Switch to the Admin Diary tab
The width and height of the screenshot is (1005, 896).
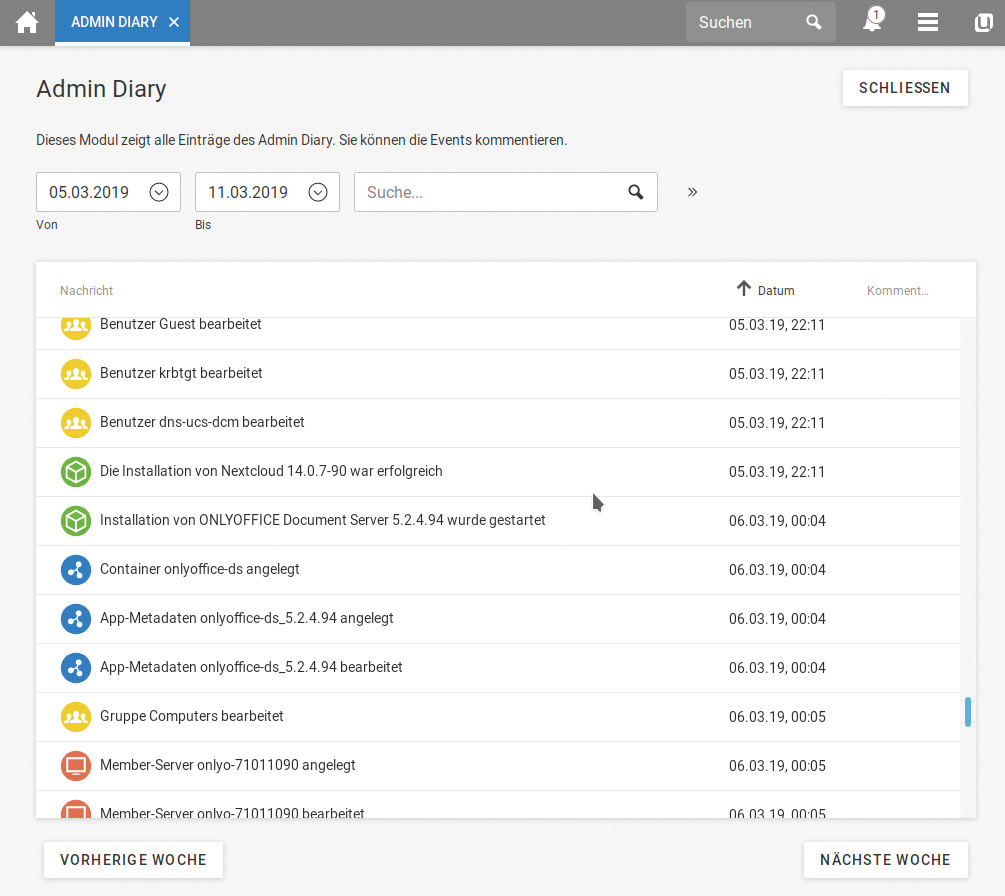(114, 22)
